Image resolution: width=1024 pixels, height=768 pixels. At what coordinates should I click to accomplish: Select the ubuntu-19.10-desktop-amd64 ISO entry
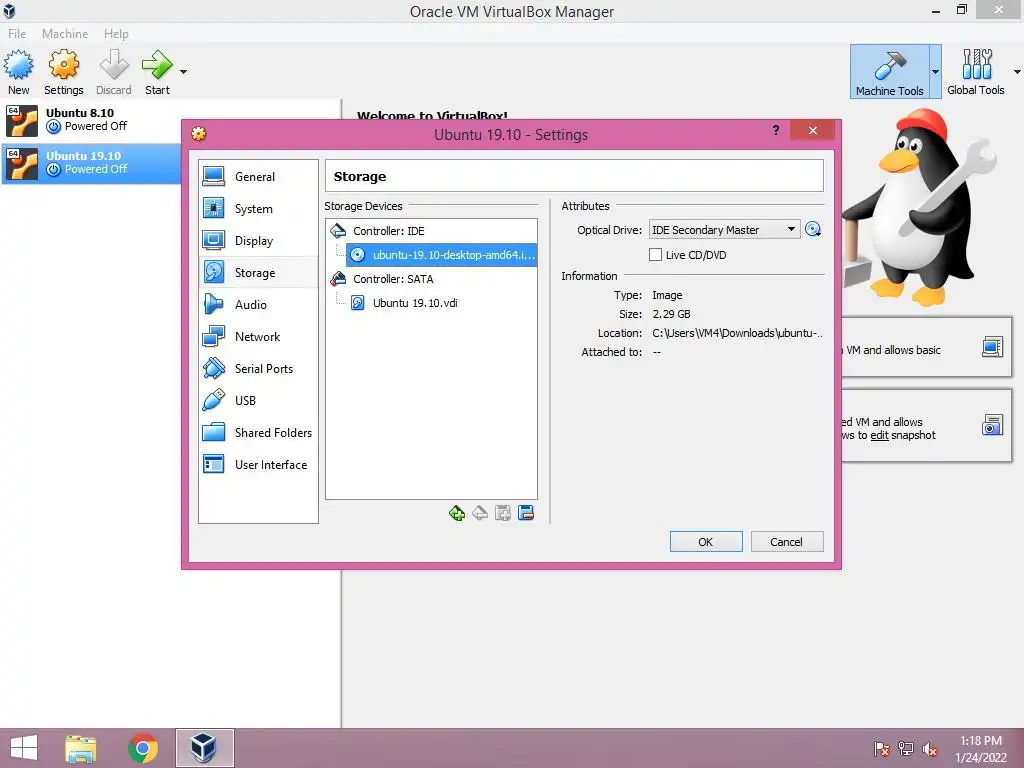[442, 255]
